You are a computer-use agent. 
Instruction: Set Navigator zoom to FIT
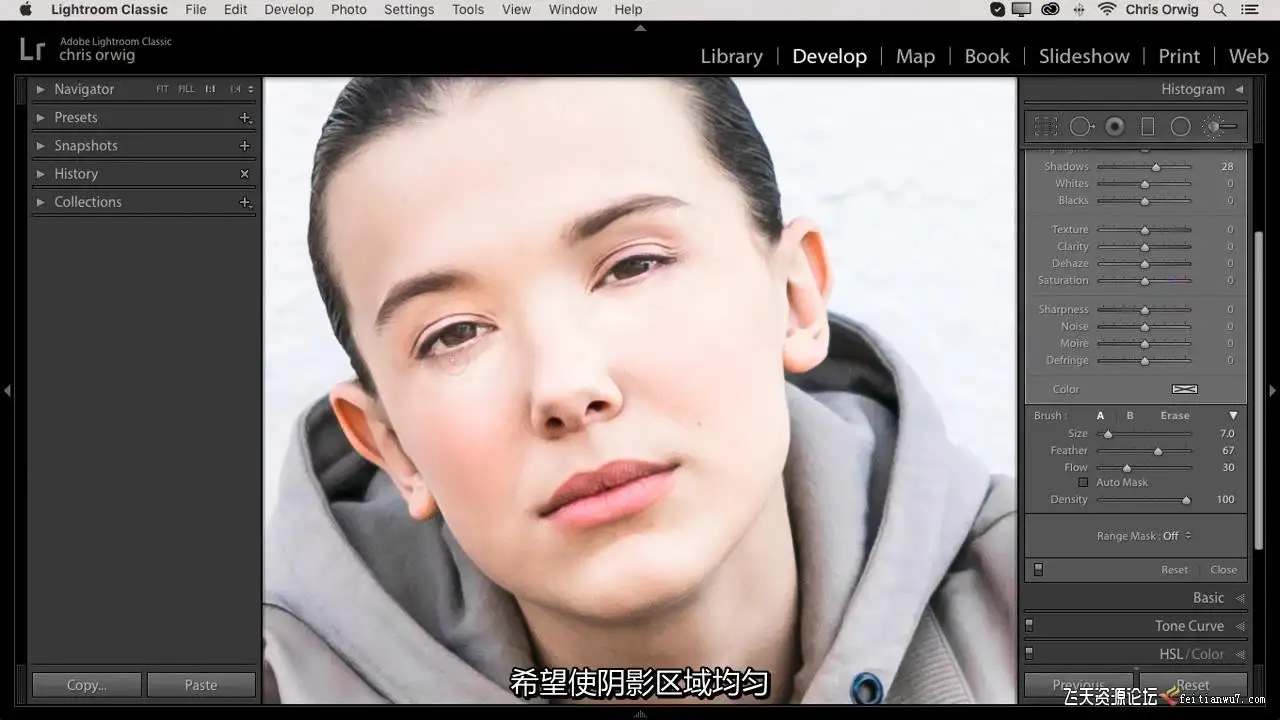pyautogui.click(x=162, y=89)
